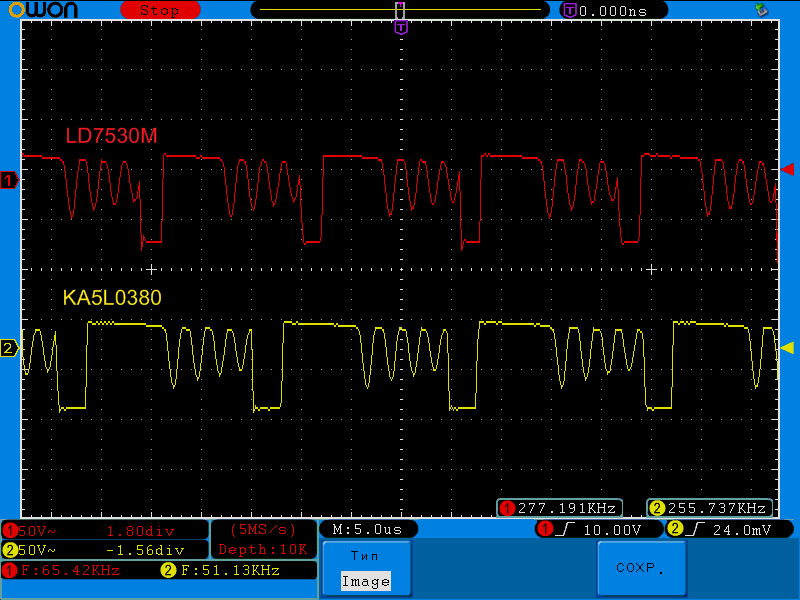800x600 pixels.
Task: Click the channel 2 trigger 24.0mV indicator
Action: pyautogui.click(x=722, y=529)
